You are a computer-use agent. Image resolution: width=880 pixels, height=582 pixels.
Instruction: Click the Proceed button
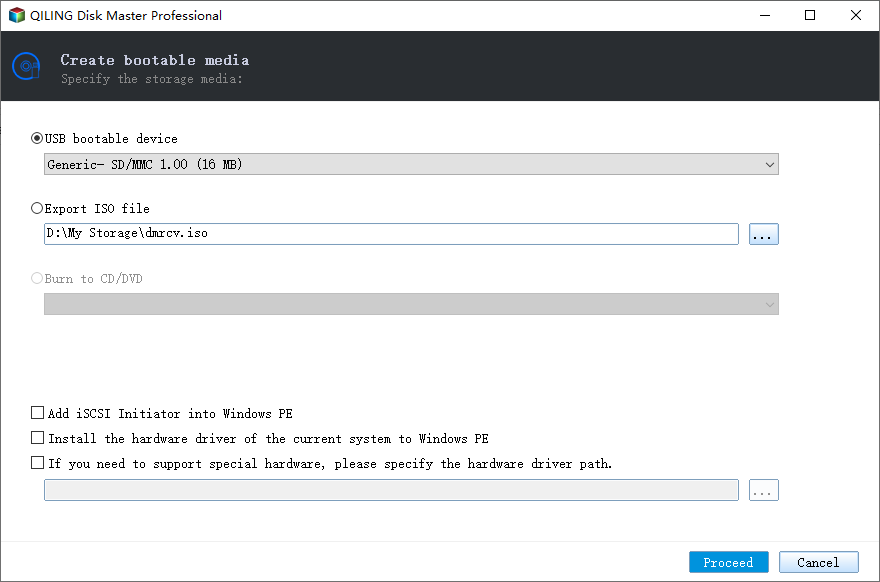tap(728, 562)
